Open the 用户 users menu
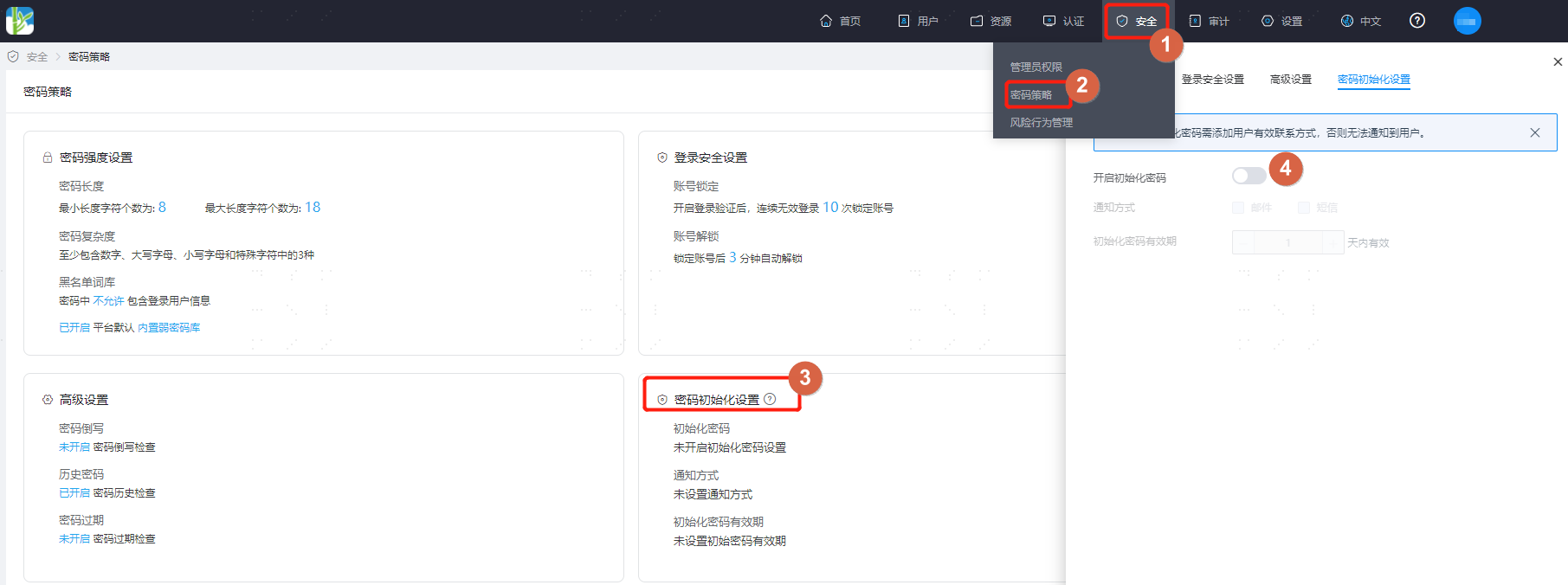 (x=918, y=21)
